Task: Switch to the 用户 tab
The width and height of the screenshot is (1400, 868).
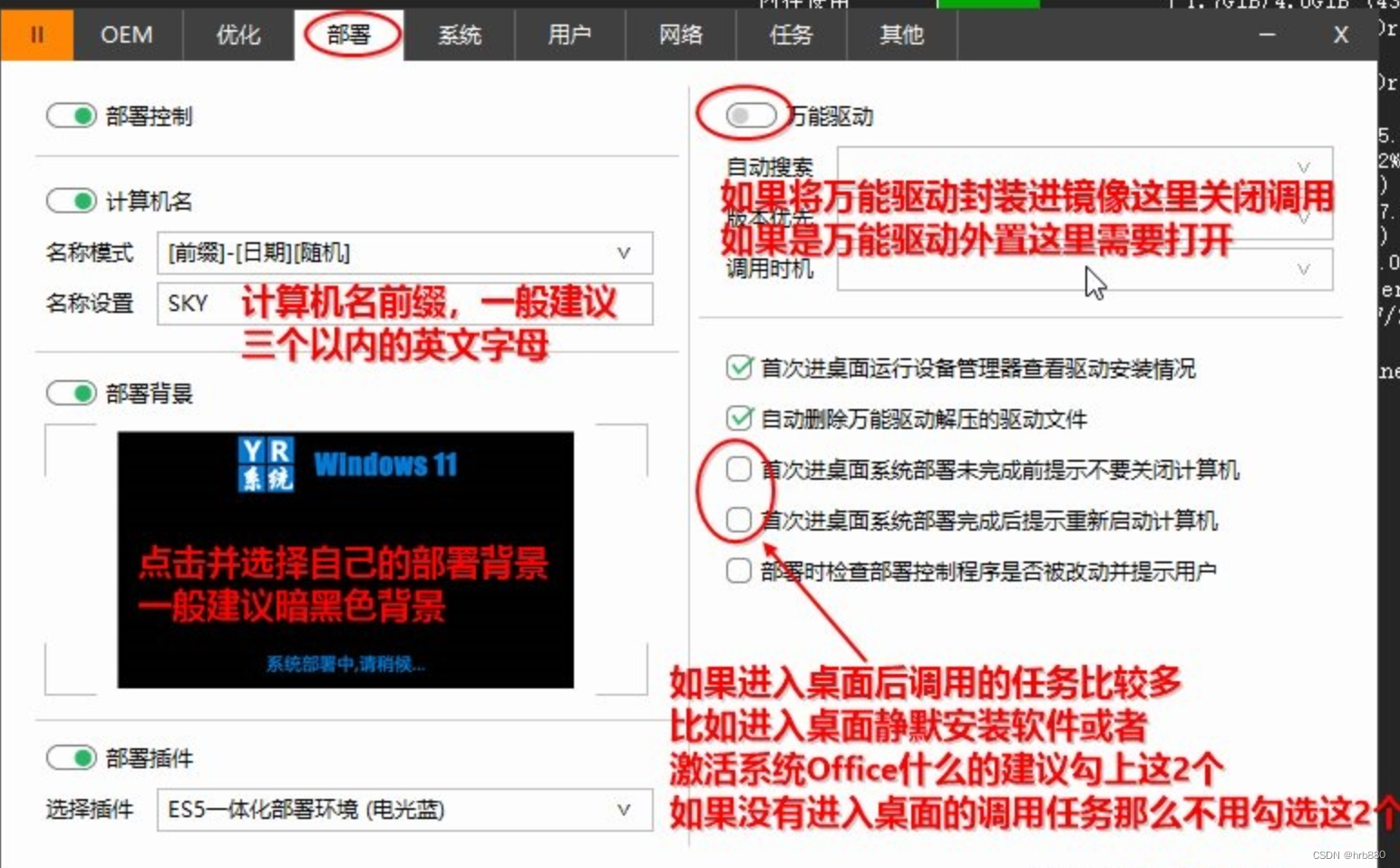Action: (570, 35)
